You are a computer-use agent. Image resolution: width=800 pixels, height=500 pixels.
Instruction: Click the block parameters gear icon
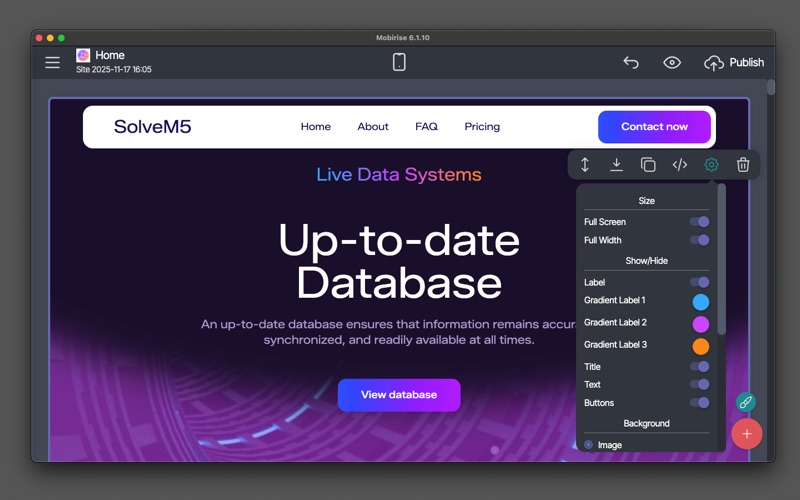(711, 165)
